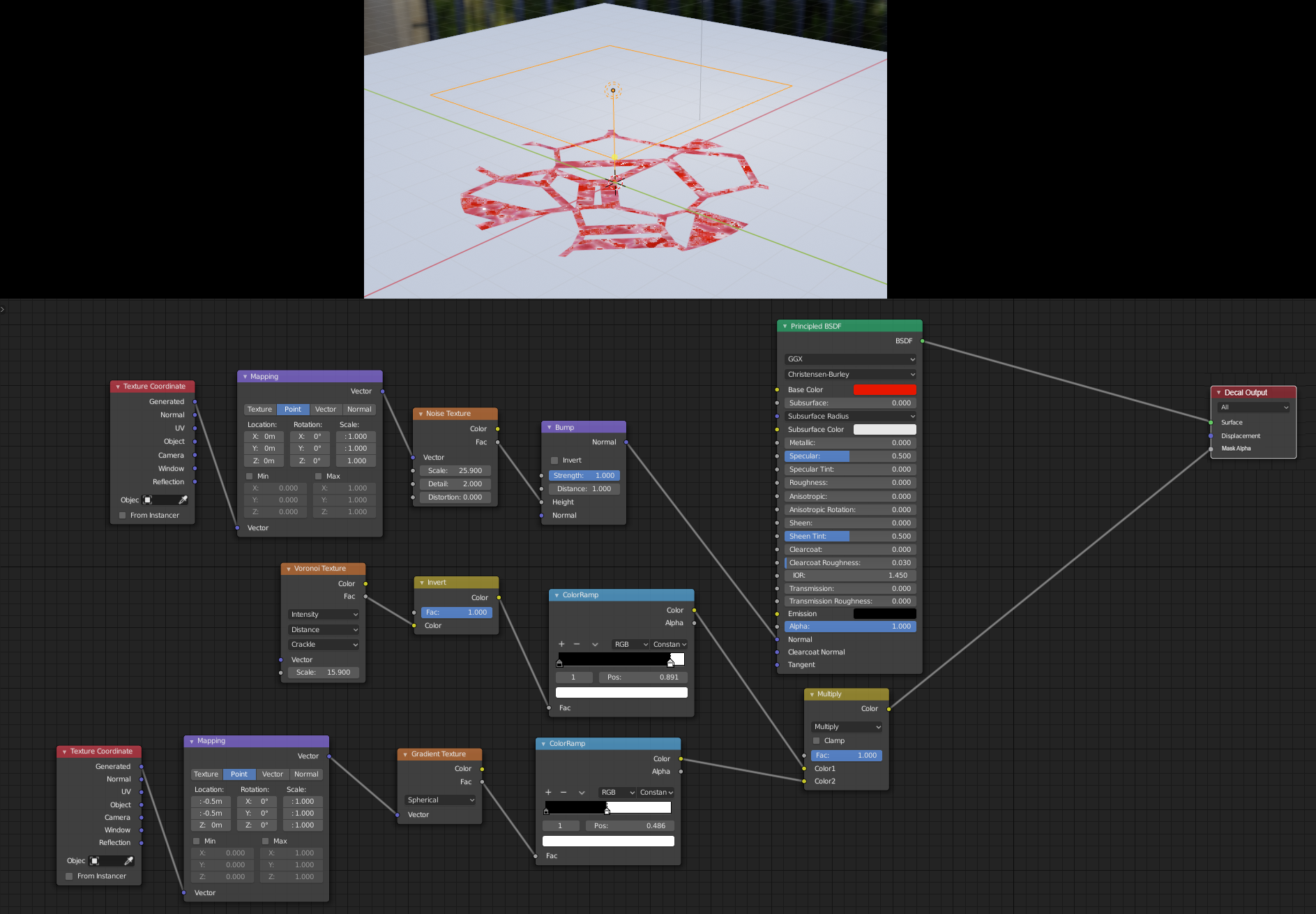The width and height of the screenshot is (1316, 914).
Task: Click the eyedropper in upper Texture Coordinate node
Action: click(183, 500)
